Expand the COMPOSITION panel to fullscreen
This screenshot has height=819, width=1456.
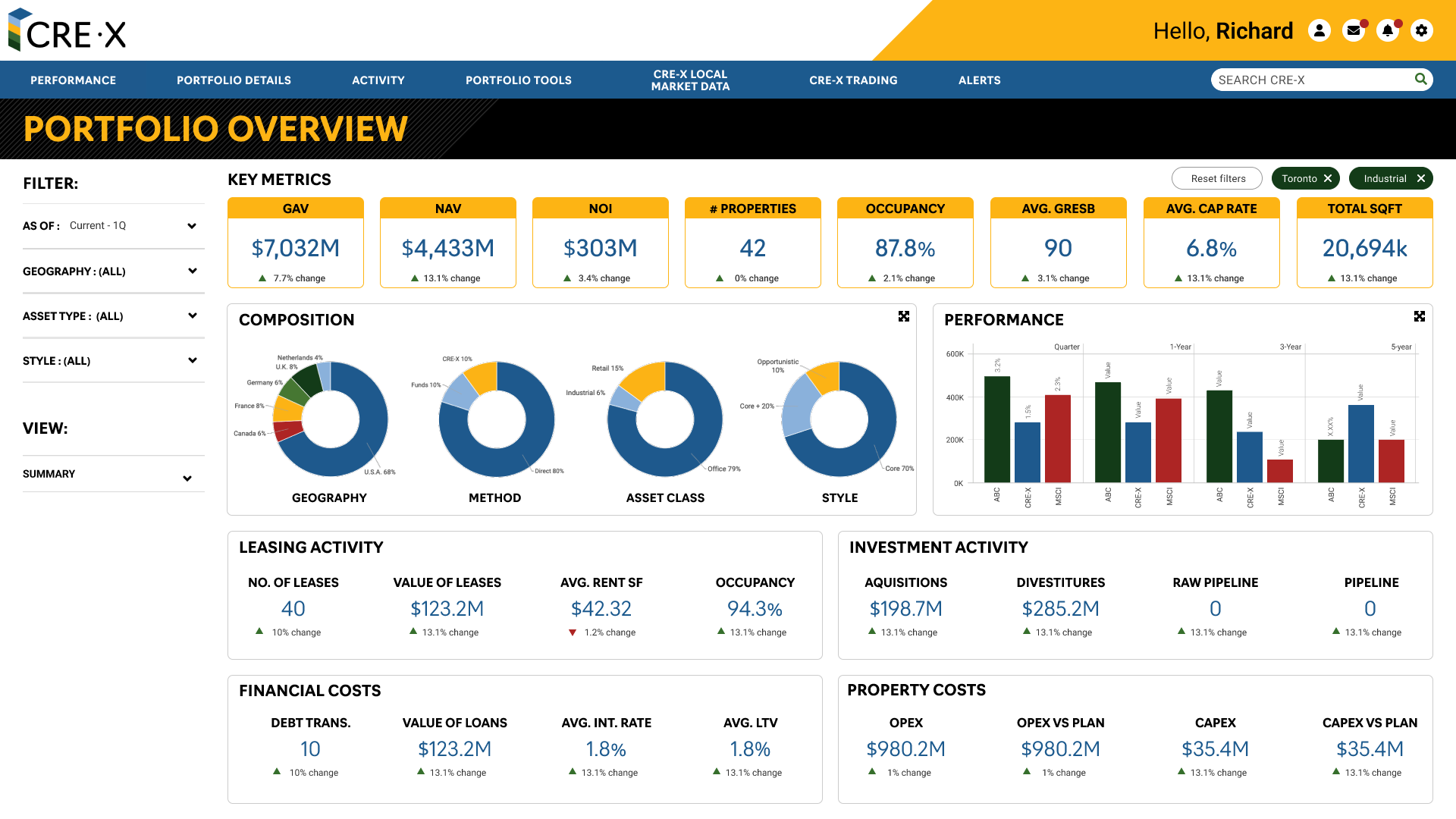pyautogui.click(x=903, y=316)
